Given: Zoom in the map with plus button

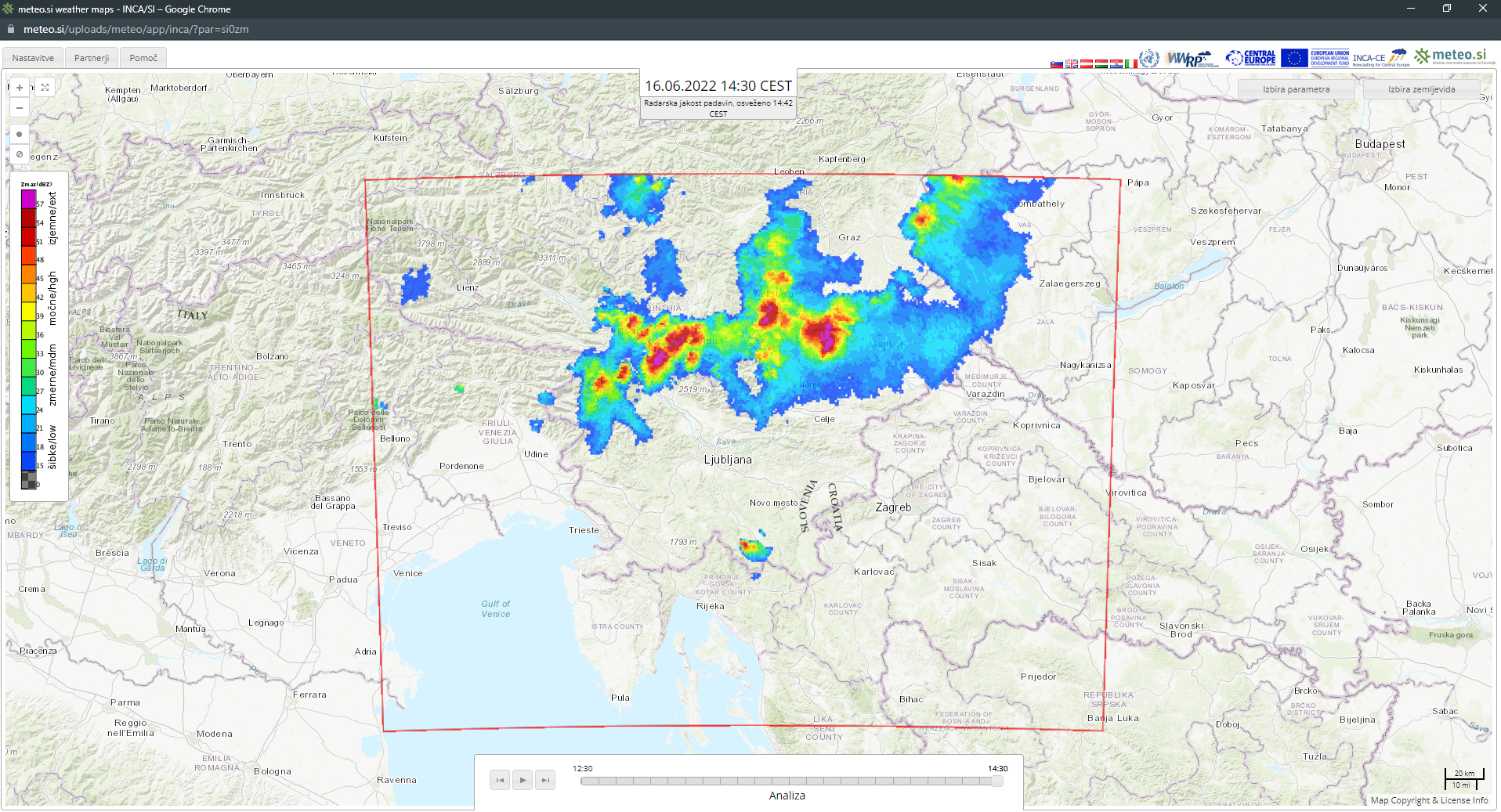Looking at the screenshot, I should pyautogui.click(x=20, y=88).
